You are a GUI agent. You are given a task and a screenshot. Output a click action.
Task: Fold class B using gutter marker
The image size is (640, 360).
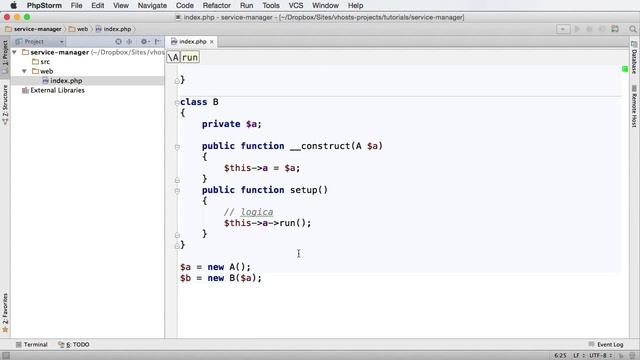pos(177,102)
